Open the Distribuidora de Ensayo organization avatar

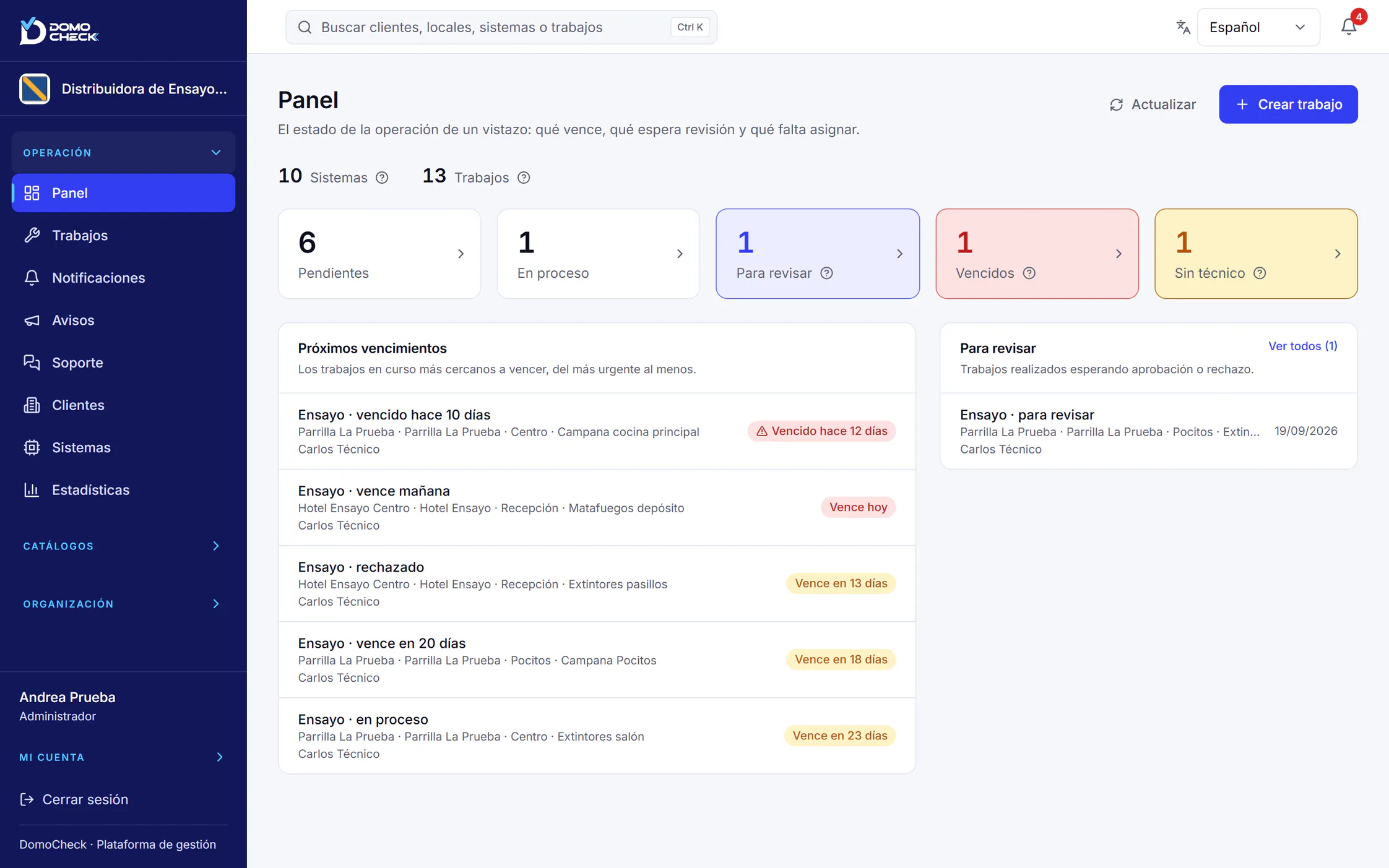35,88
